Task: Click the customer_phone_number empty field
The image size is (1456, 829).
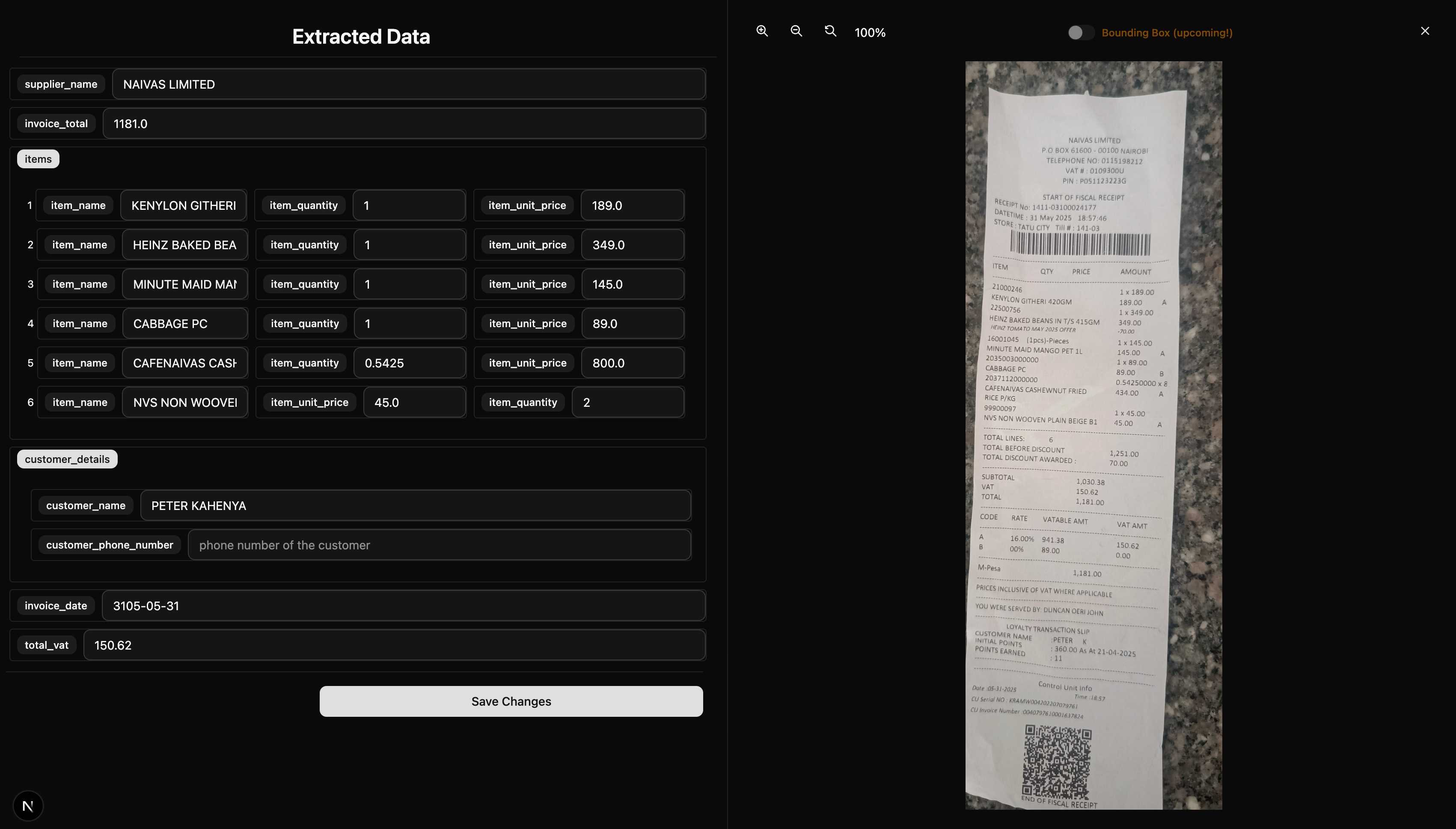Action: tap(439, 545)
